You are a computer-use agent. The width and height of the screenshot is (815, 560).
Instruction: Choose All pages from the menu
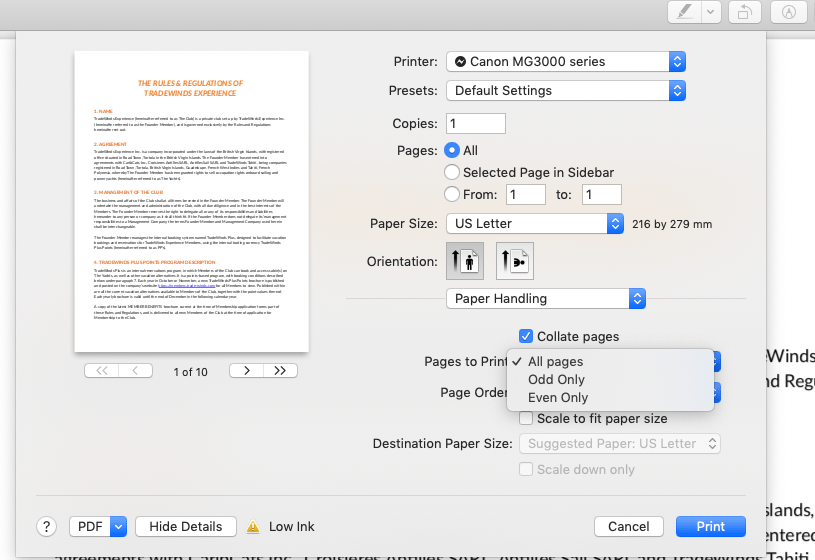(610, 361)
